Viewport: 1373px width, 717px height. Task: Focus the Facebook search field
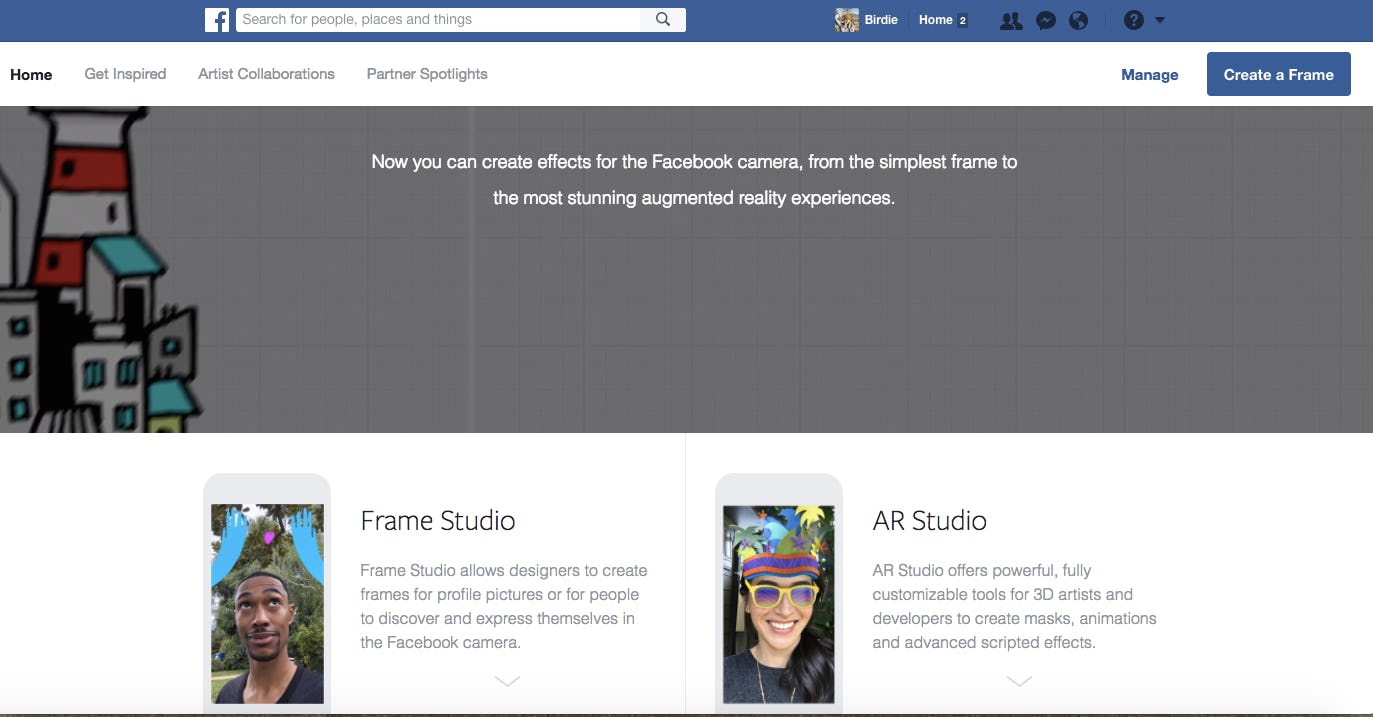438,20
